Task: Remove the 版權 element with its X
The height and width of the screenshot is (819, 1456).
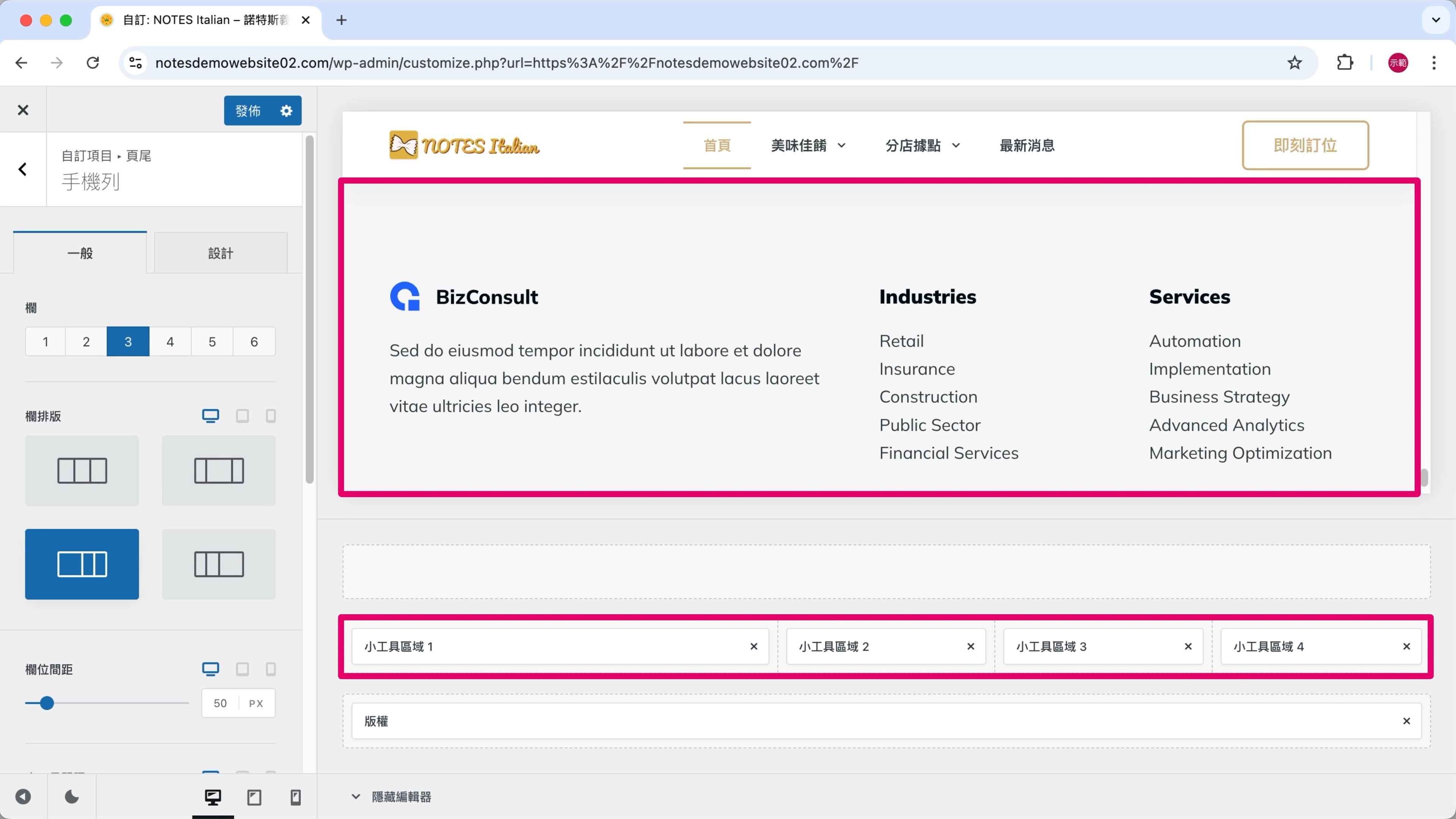Action: pyautogui.click(x=1406, y=721)
